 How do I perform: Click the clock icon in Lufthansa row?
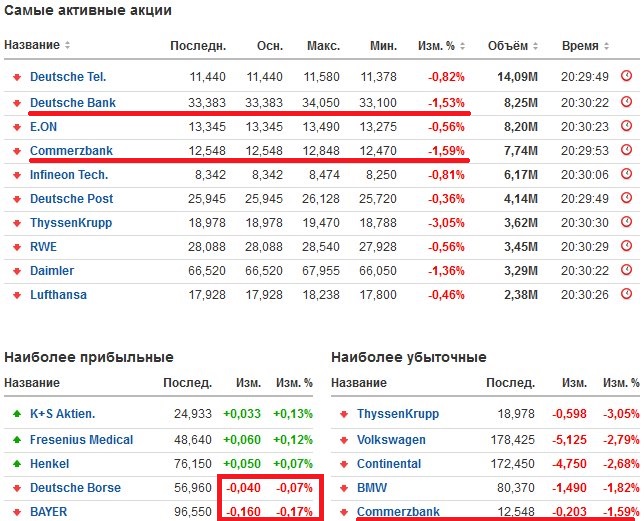[x=627, y=294]
